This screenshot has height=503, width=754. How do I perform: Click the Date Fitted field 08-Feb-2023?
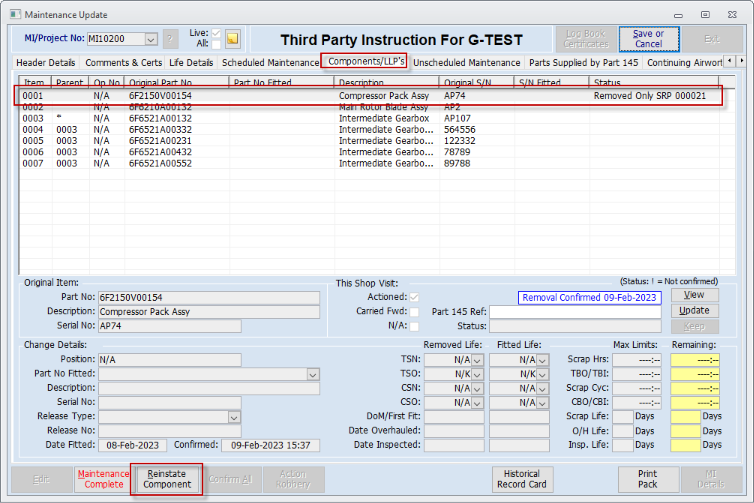(132, 445)
